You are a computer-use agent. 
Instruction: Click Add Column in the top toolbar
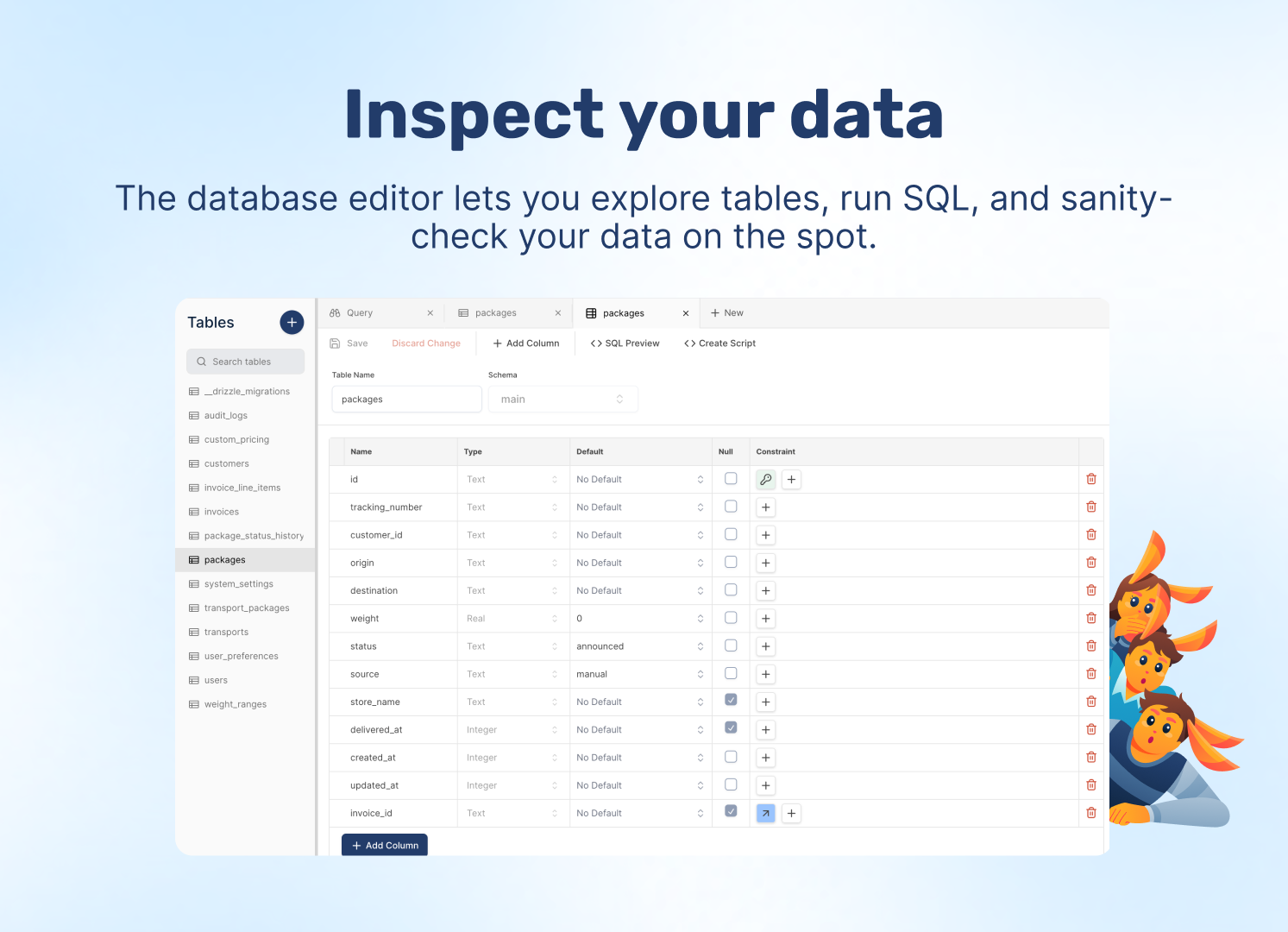526,343
